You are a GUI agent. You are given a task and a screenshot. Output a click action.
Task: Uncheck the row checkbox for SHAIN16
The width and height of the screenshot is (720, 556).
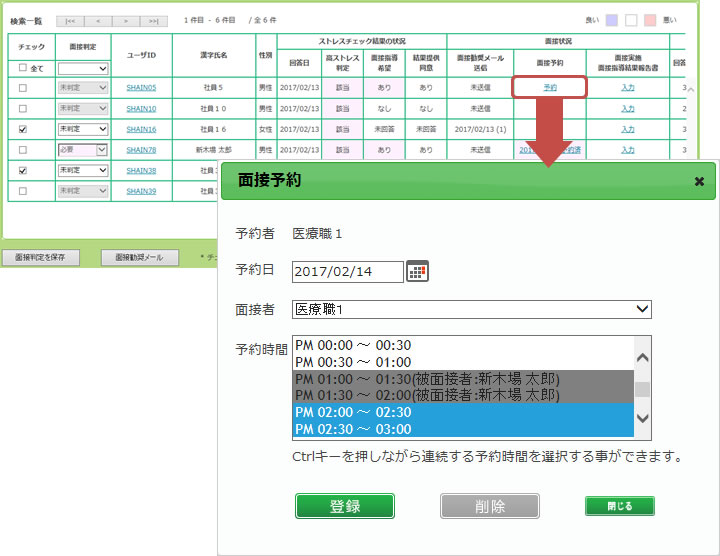pos(22,129)
